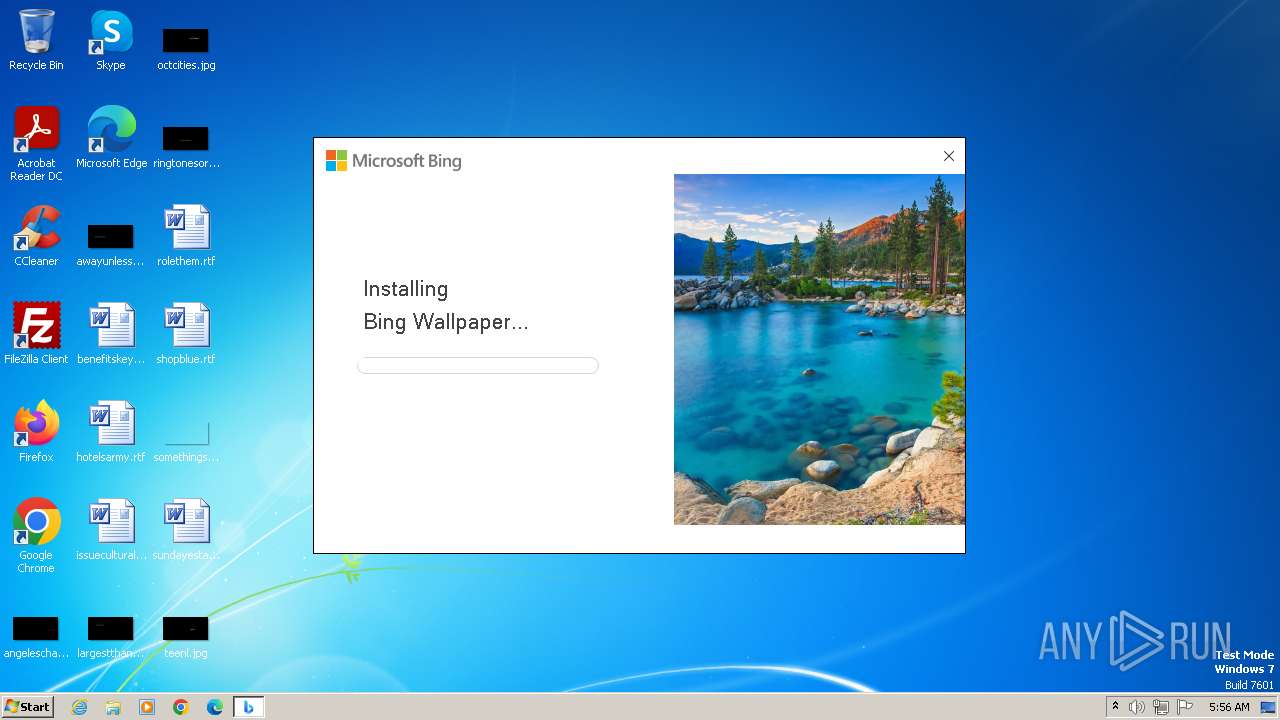Open Internet Explorer from the taskbar
The image size is (1280, 720).
pos(80,707)
